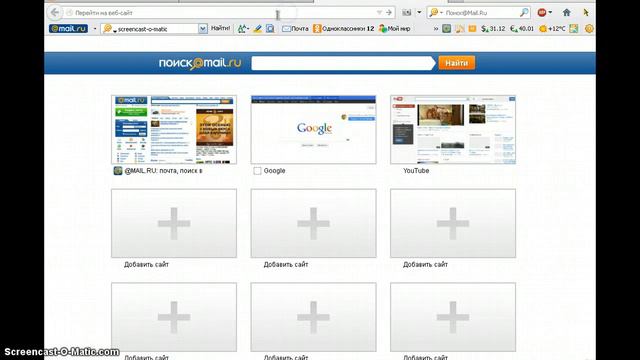The width and height of the screenshot is (640, 360).
Task: Click the Найти! toolbar button
Action: pos(220,29)
